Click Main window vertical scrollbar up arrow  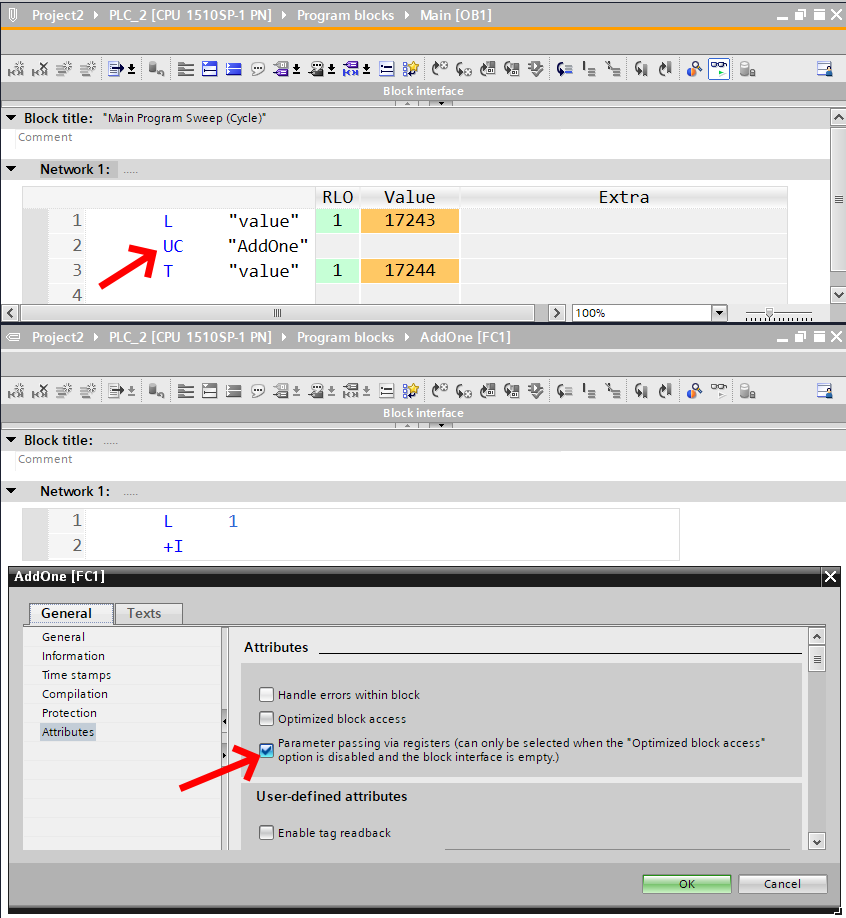pyautogui.click(x=838, y=117)
